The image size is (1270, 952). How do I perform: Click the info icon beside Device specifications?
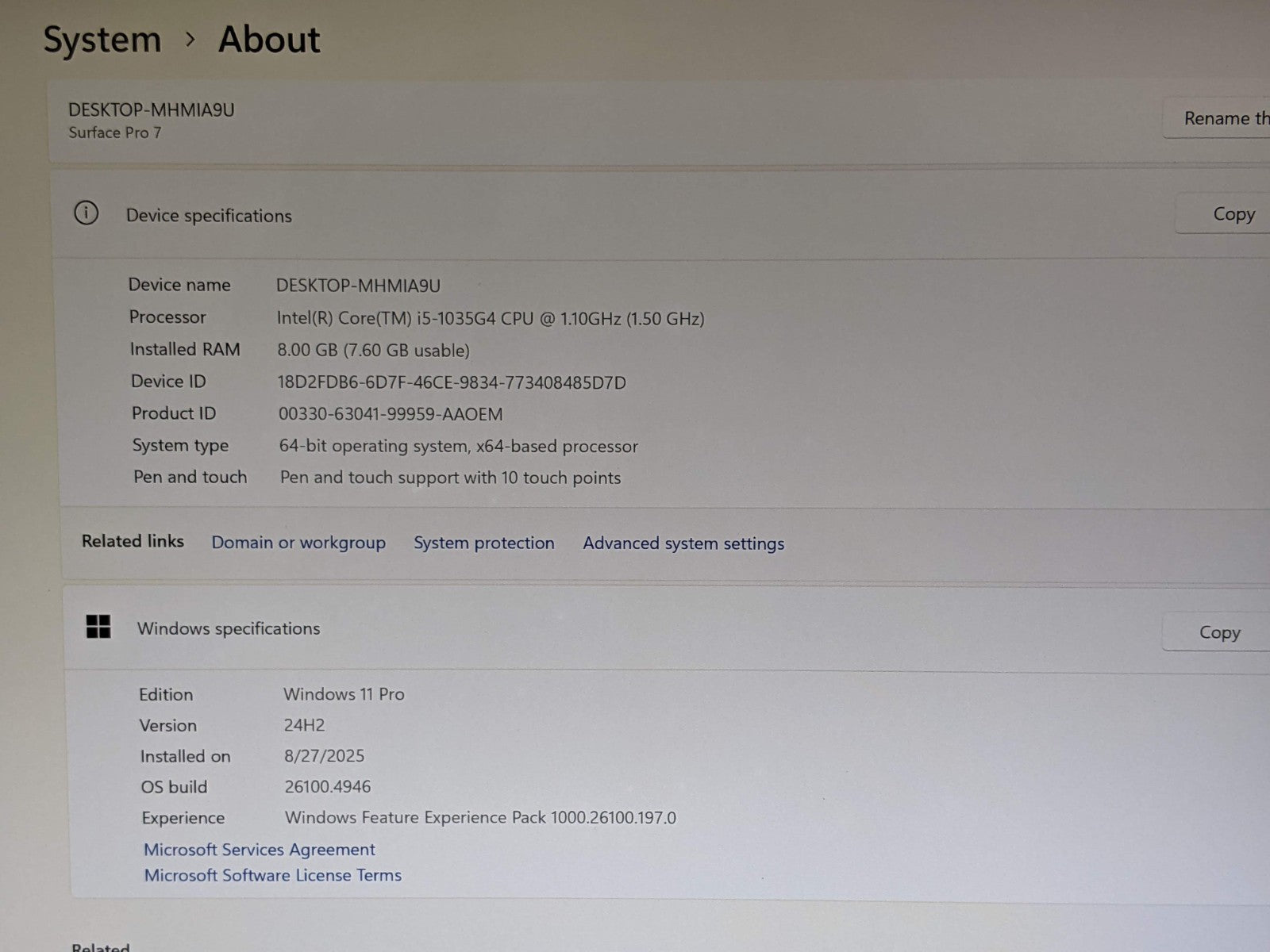[x=86, y=213]
